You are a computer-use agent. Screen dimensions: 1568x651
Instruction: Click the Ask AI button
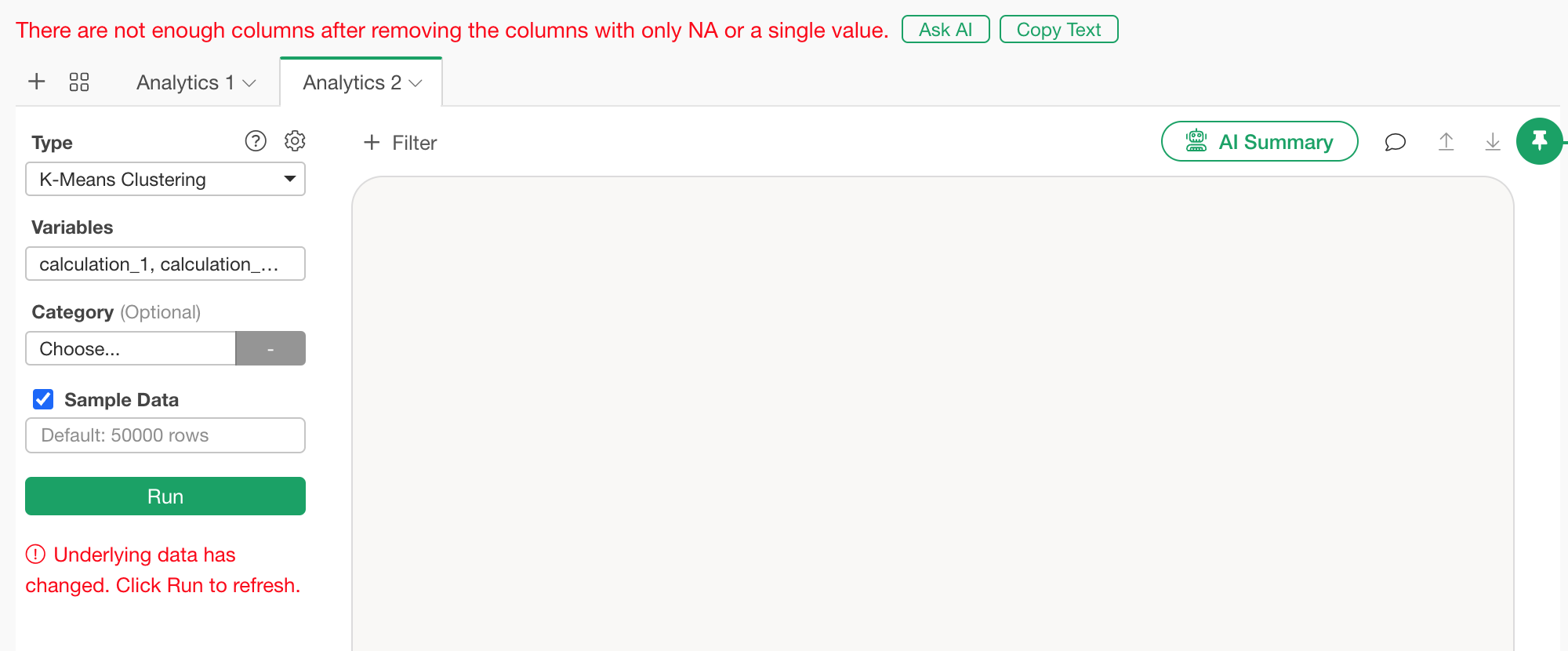coord(946,30)
